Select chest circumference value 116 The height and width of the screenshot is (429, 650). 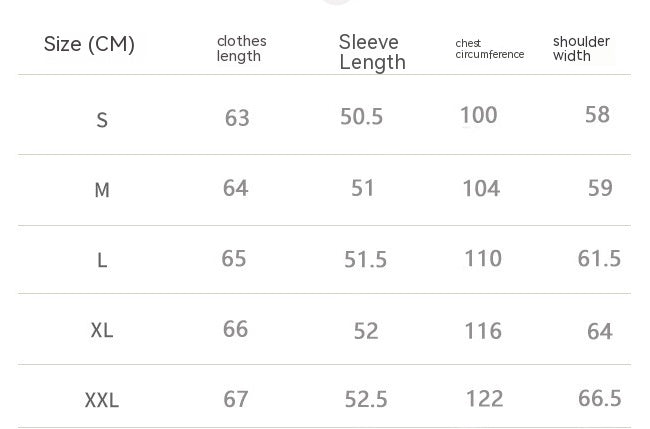[483, 331]
